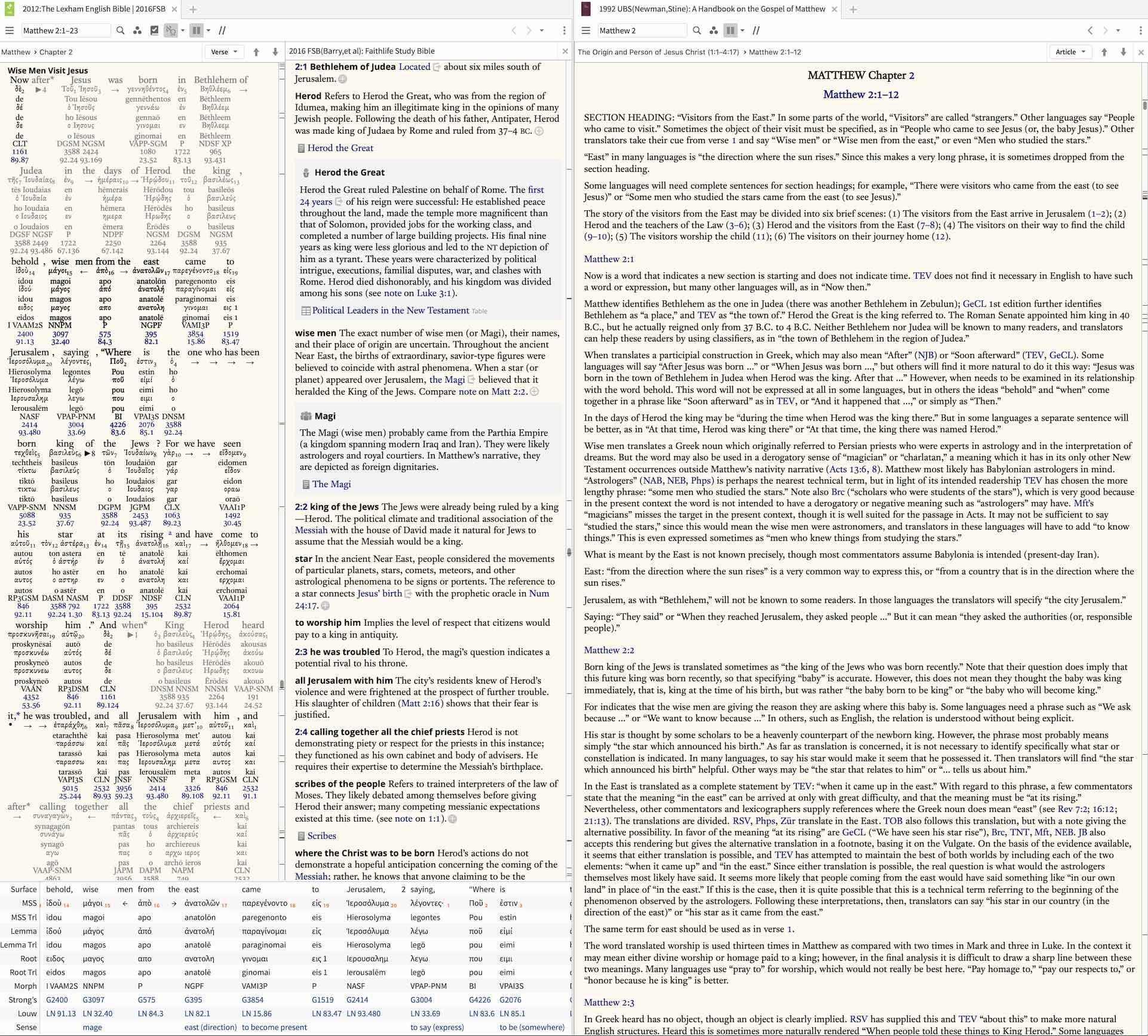This screenshot has height=1036, width=1148.
Task: Open the interlinear options dropdown arrow
Action: [x=183, y=30]
